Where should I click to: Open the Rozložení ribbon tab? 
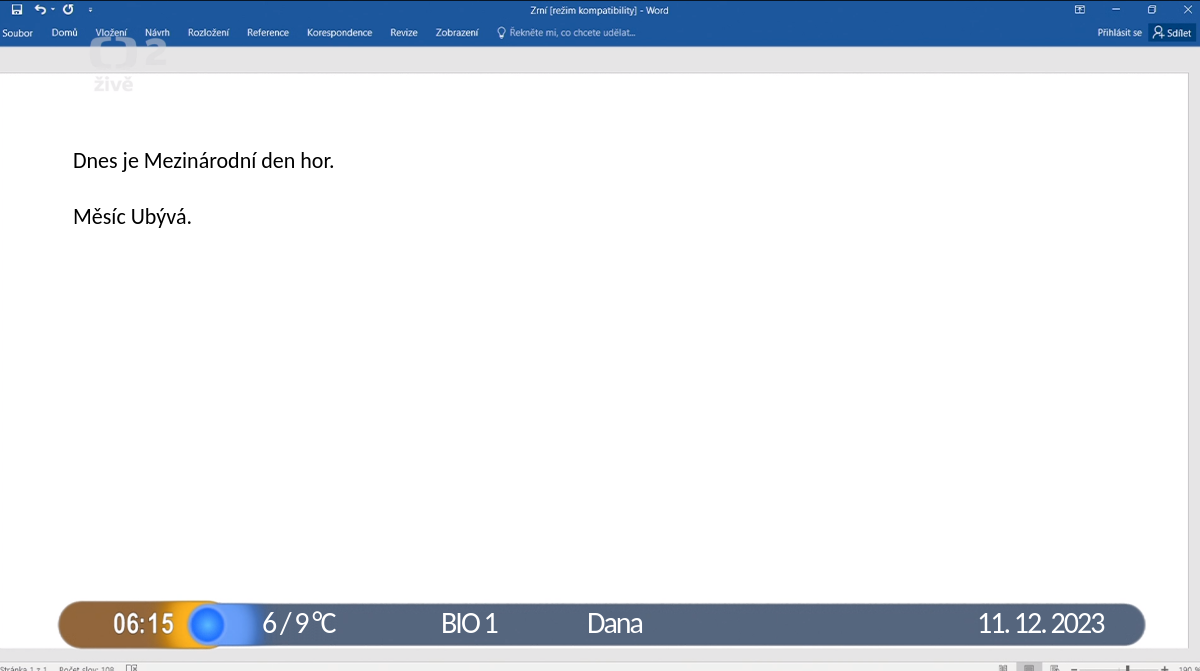(208, 33)
